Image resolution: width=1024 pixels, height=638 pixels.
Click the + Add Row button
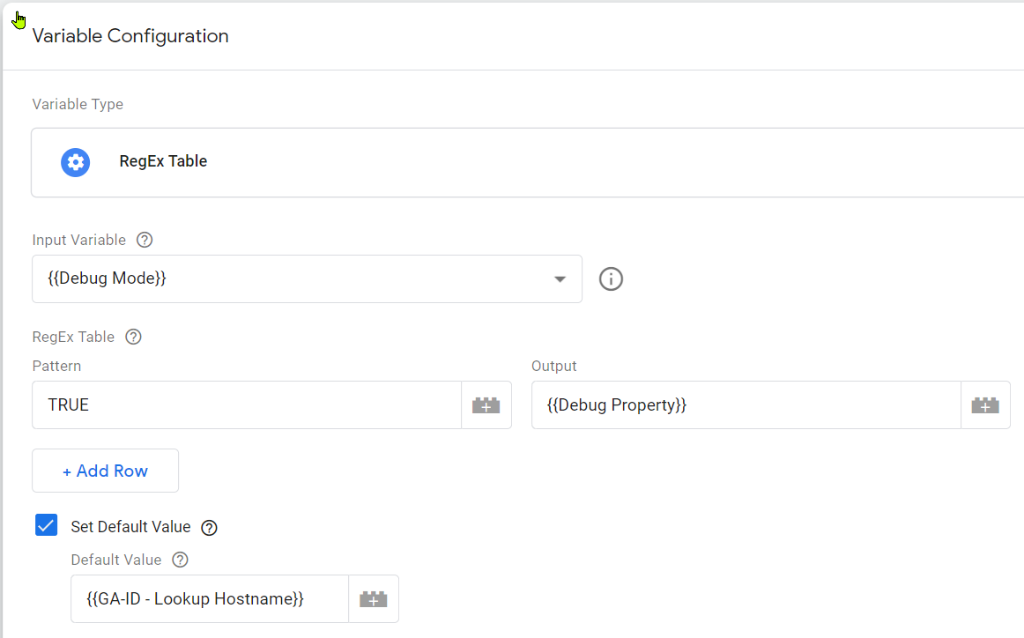[105, 471]
